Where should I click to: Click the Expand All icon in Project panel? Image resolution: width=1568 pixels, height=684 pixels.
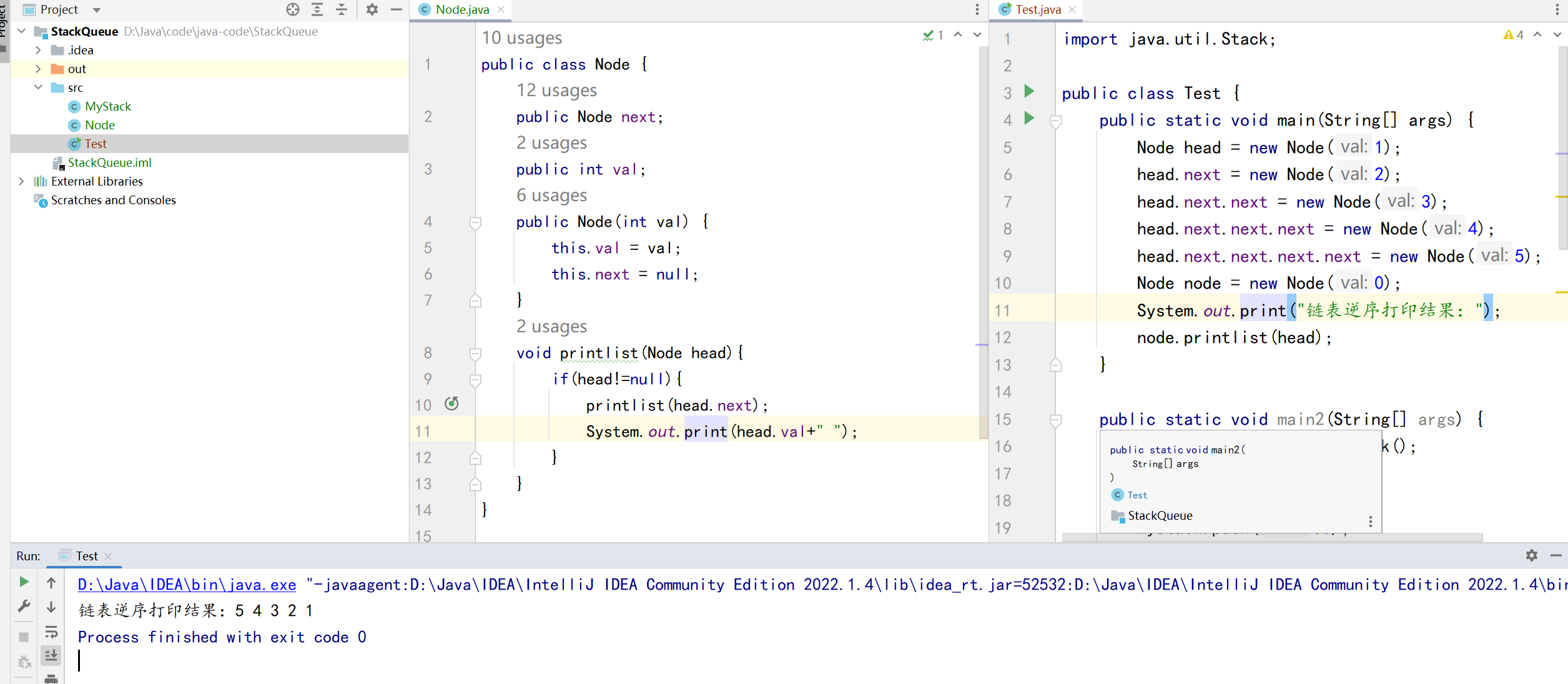tap(317, 9)
